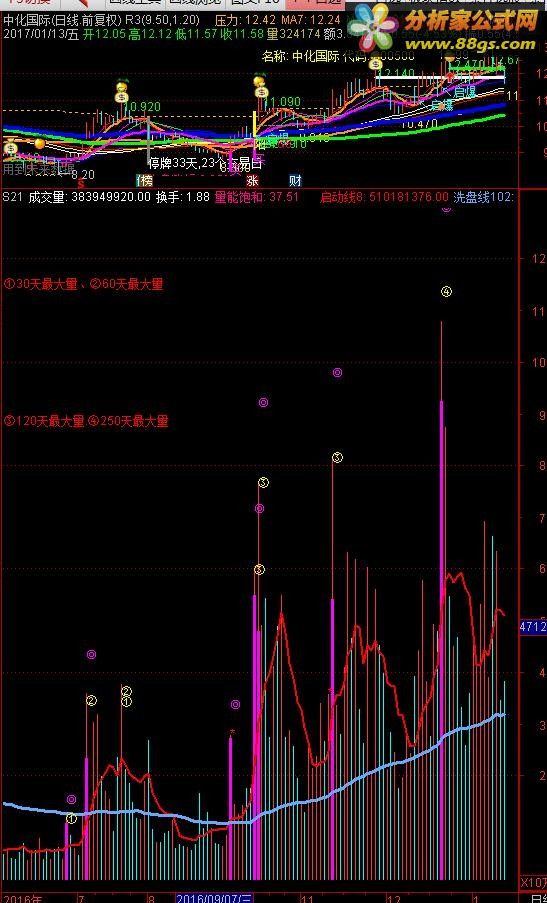
Task: Click the blue 4712 value tag on axis
Action: (533, 627)
